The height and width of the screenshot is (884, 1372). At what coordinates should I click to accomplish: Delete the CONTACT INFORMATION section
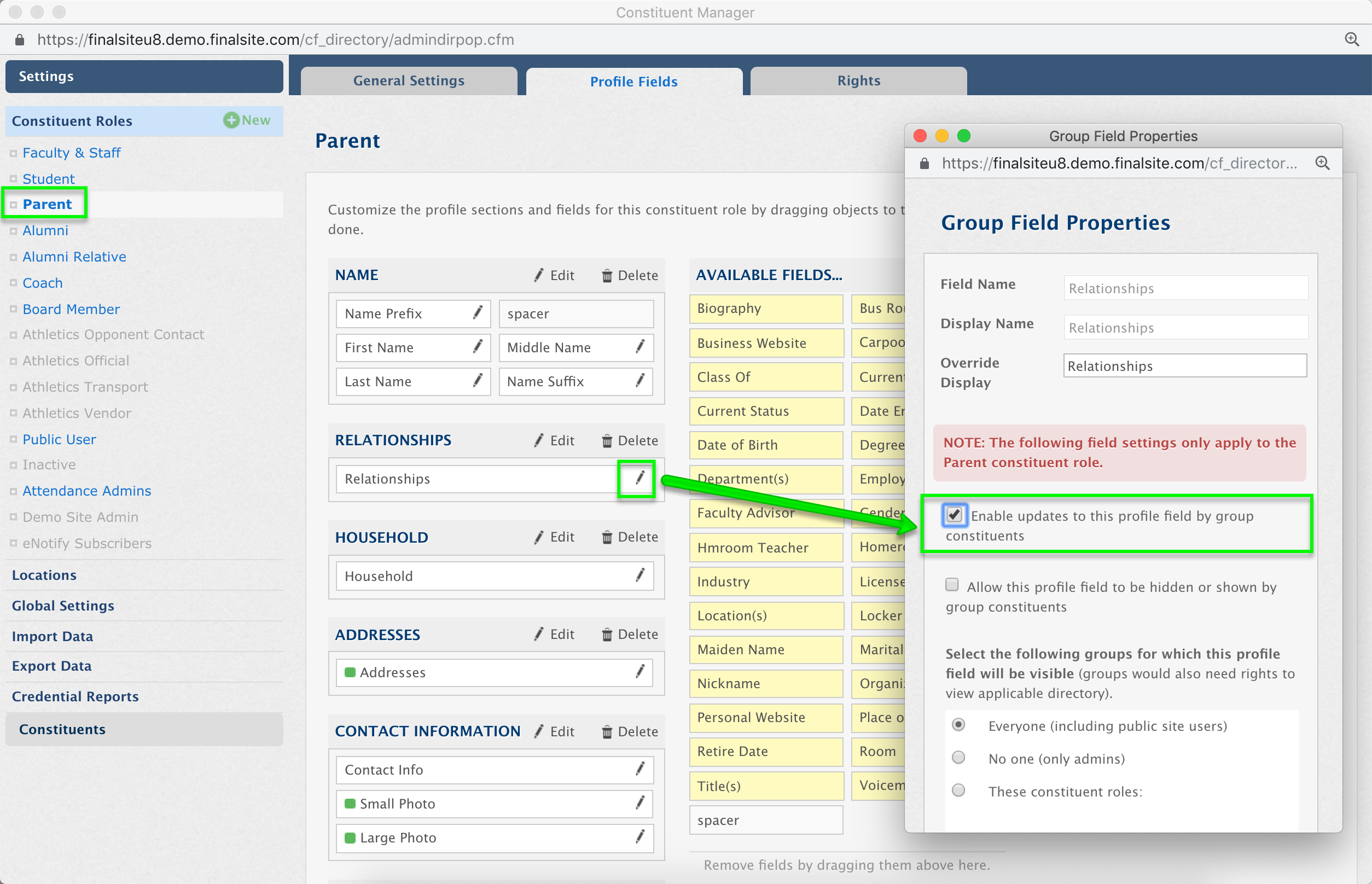630,732
